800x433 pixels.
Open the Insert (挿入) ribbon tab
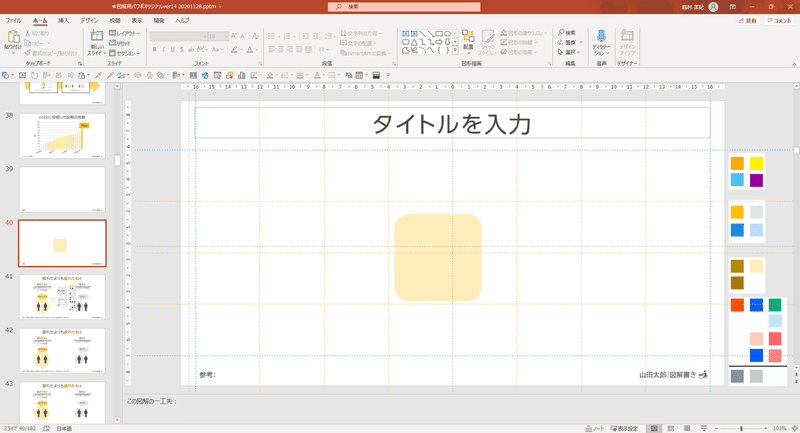[63, 20]
